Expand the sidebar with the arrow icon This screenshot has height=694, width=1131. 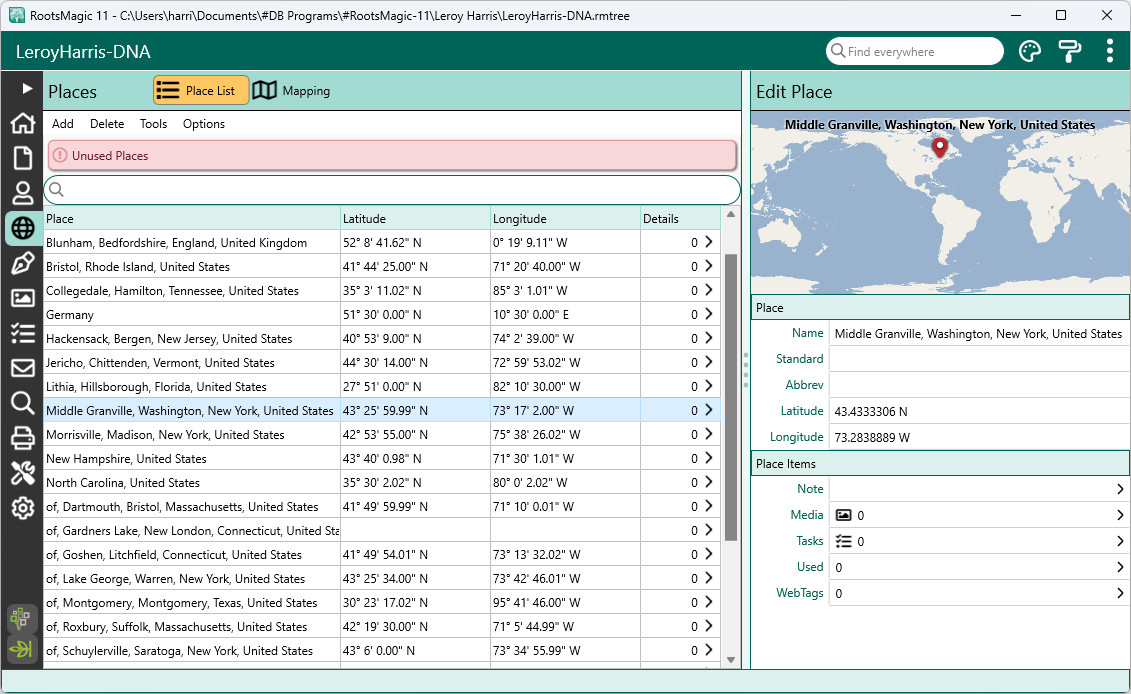click(27, 88)
